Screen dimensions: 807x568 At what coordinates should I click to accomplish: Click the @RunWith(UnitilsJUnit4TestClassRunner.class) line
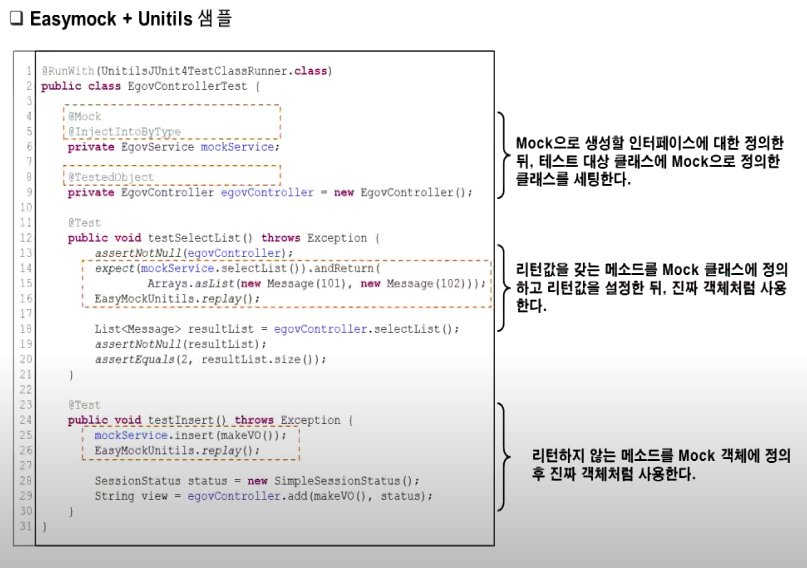[187, 70]
